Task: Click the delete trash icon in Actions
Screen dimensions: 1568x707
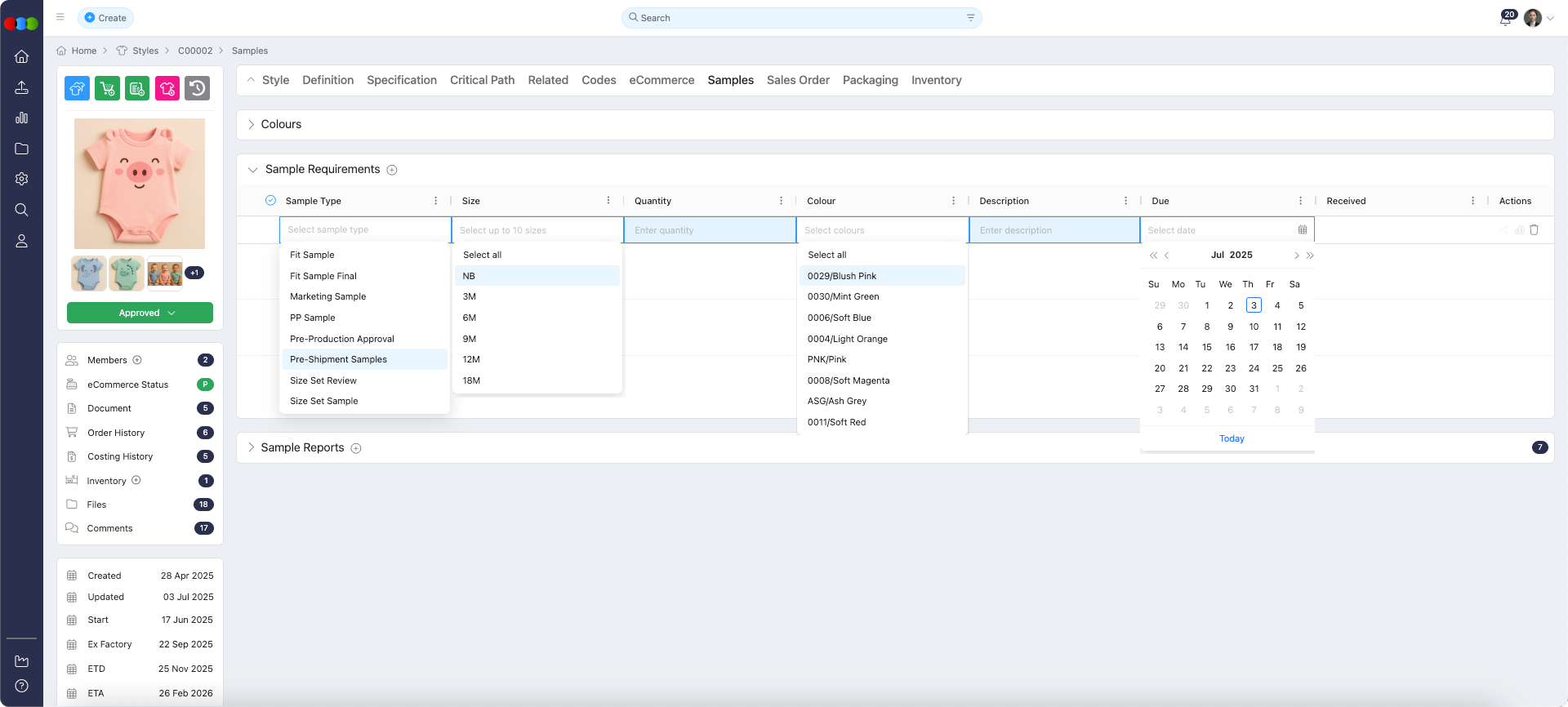Action: coord(1534,230)
